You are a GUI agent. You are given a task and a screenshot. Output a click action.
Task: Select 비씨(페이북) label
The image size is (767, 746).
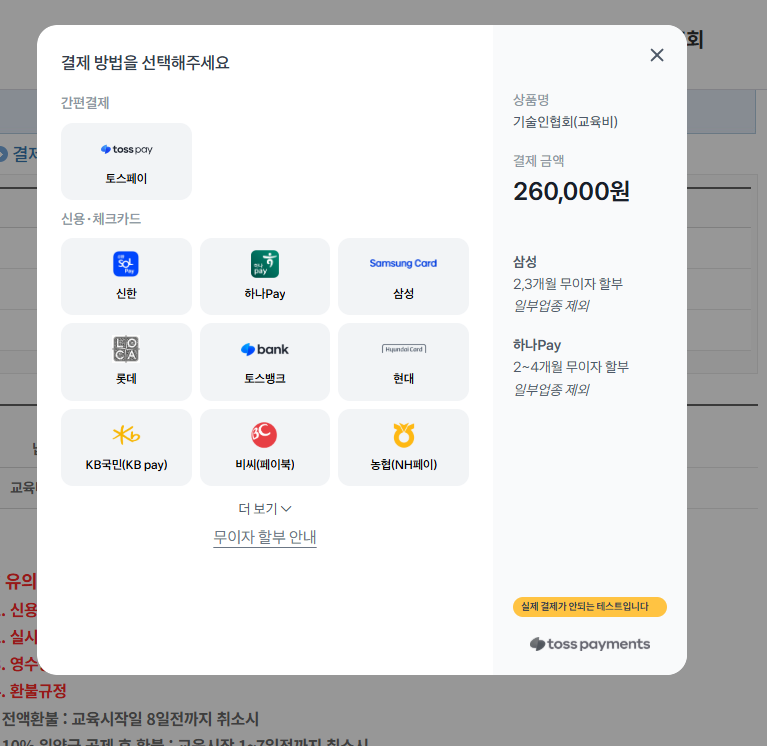tap(265, 464)
